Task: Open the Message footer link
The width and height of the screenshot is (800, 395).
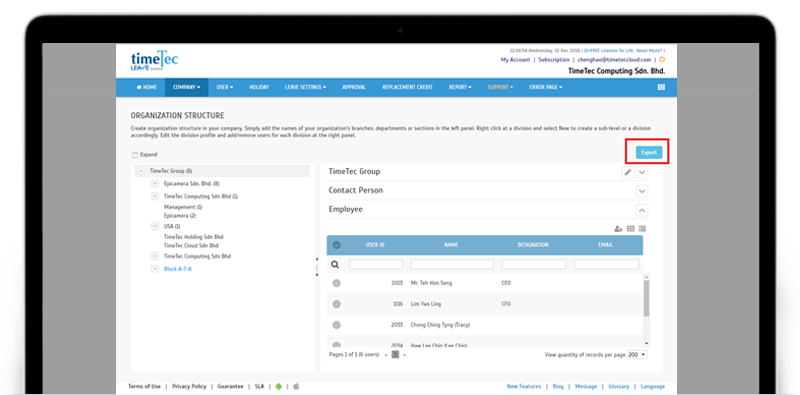Action: [x=585, y=386]
